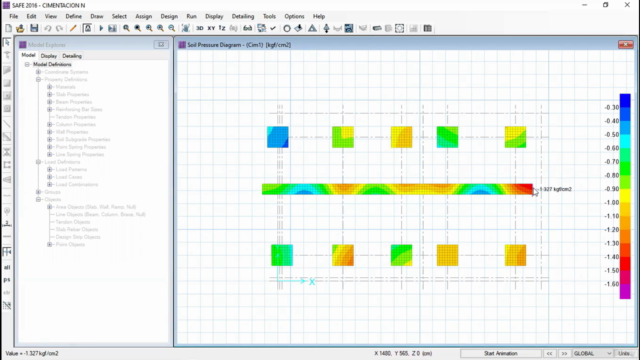Save the model with the floppy disk icon
The height and width of the screenshot is (360, 640).
point(34,28)
